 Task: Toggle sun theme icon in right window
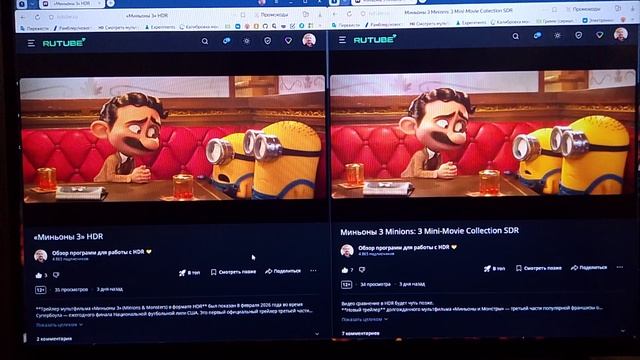click(557, 36)
